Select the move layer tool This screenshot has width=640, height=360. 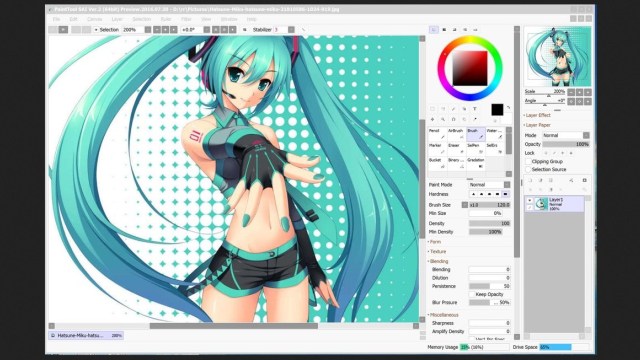tap(433, 120)
